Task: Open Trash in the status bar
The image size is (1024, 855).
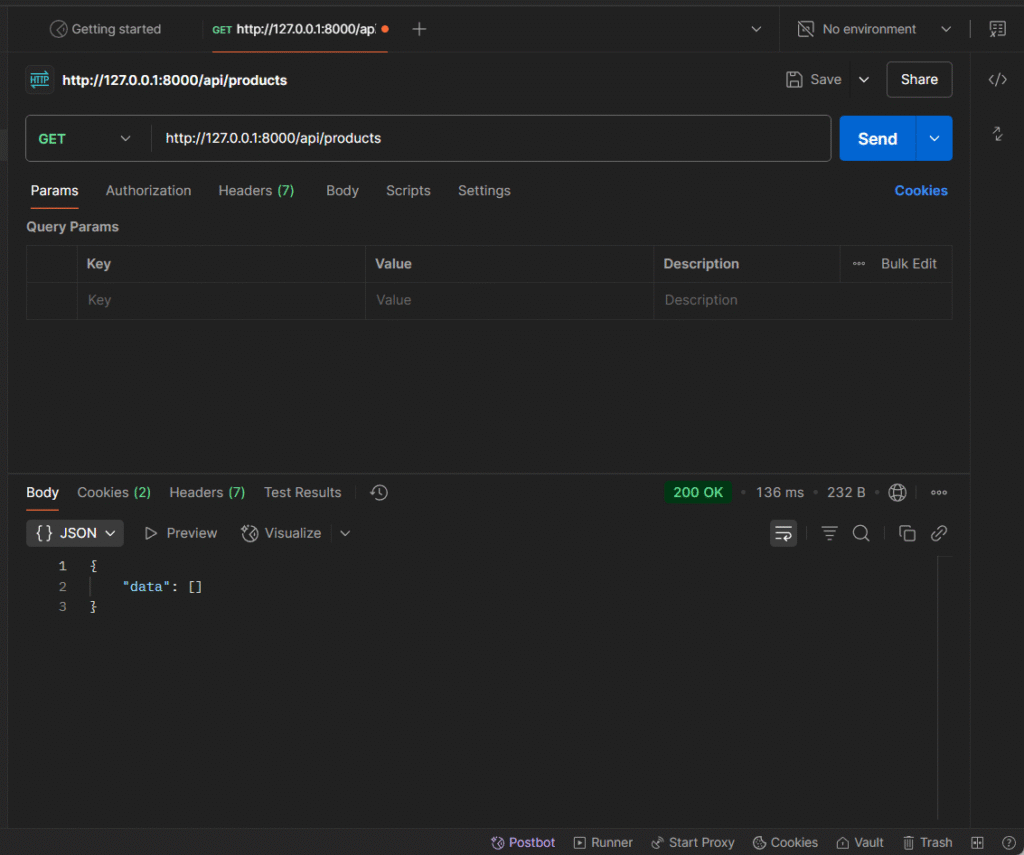Action: coord(927,842)
